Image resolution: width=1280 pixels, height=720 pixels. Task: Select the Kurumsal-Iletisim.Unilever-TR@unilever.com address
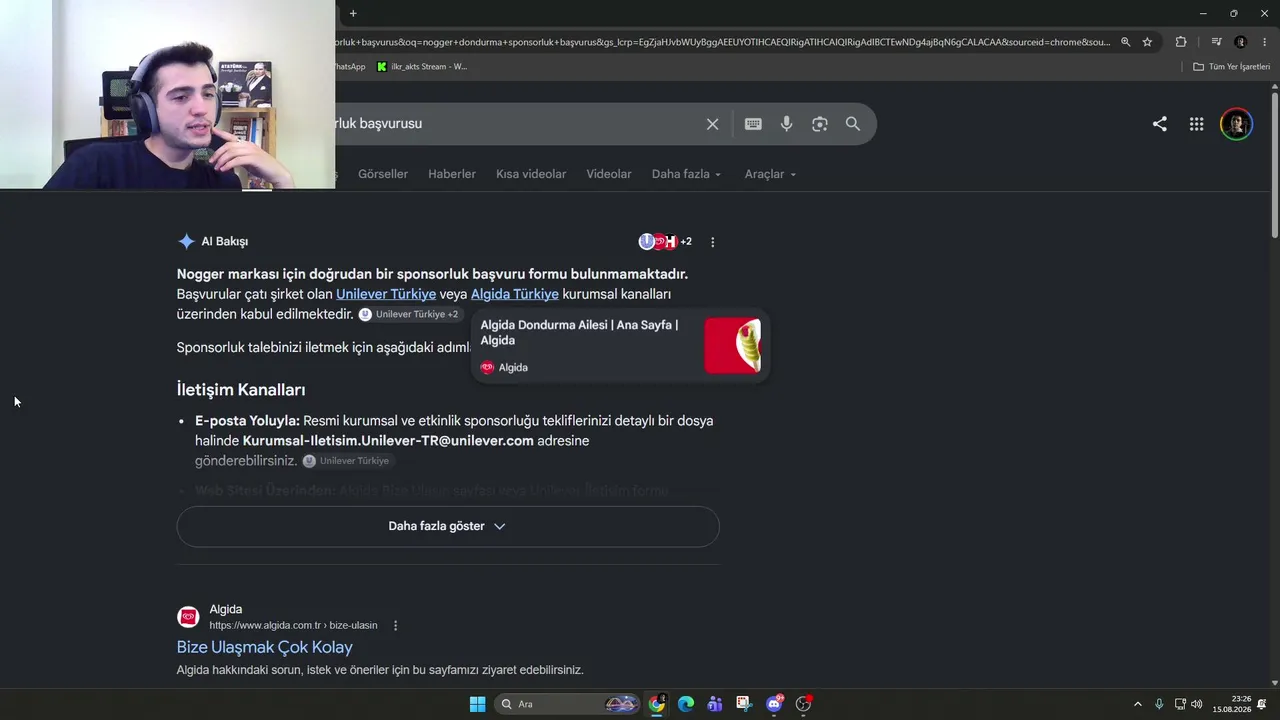pos(388,441)
